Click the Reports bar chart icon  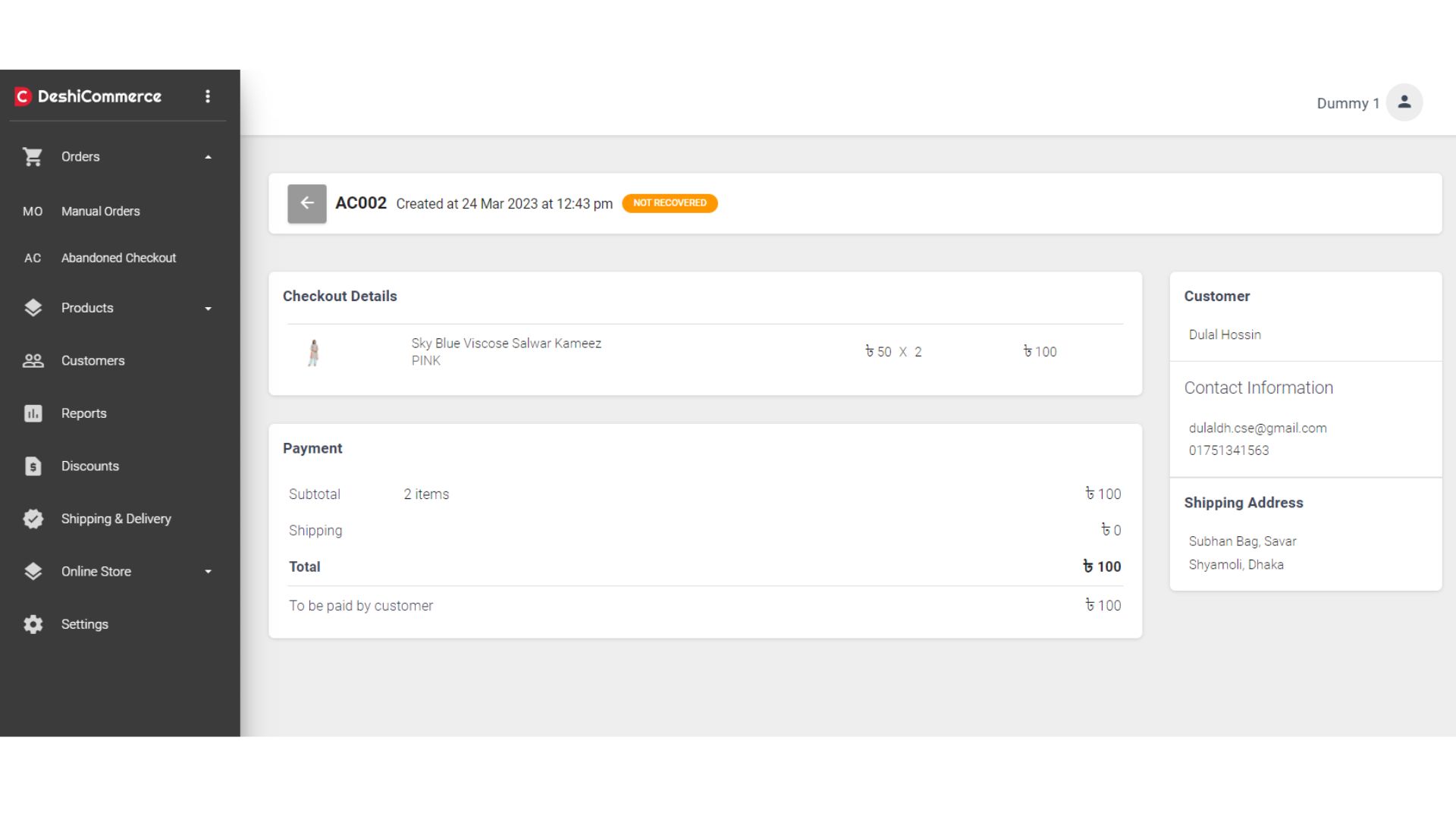click(33, 413)
